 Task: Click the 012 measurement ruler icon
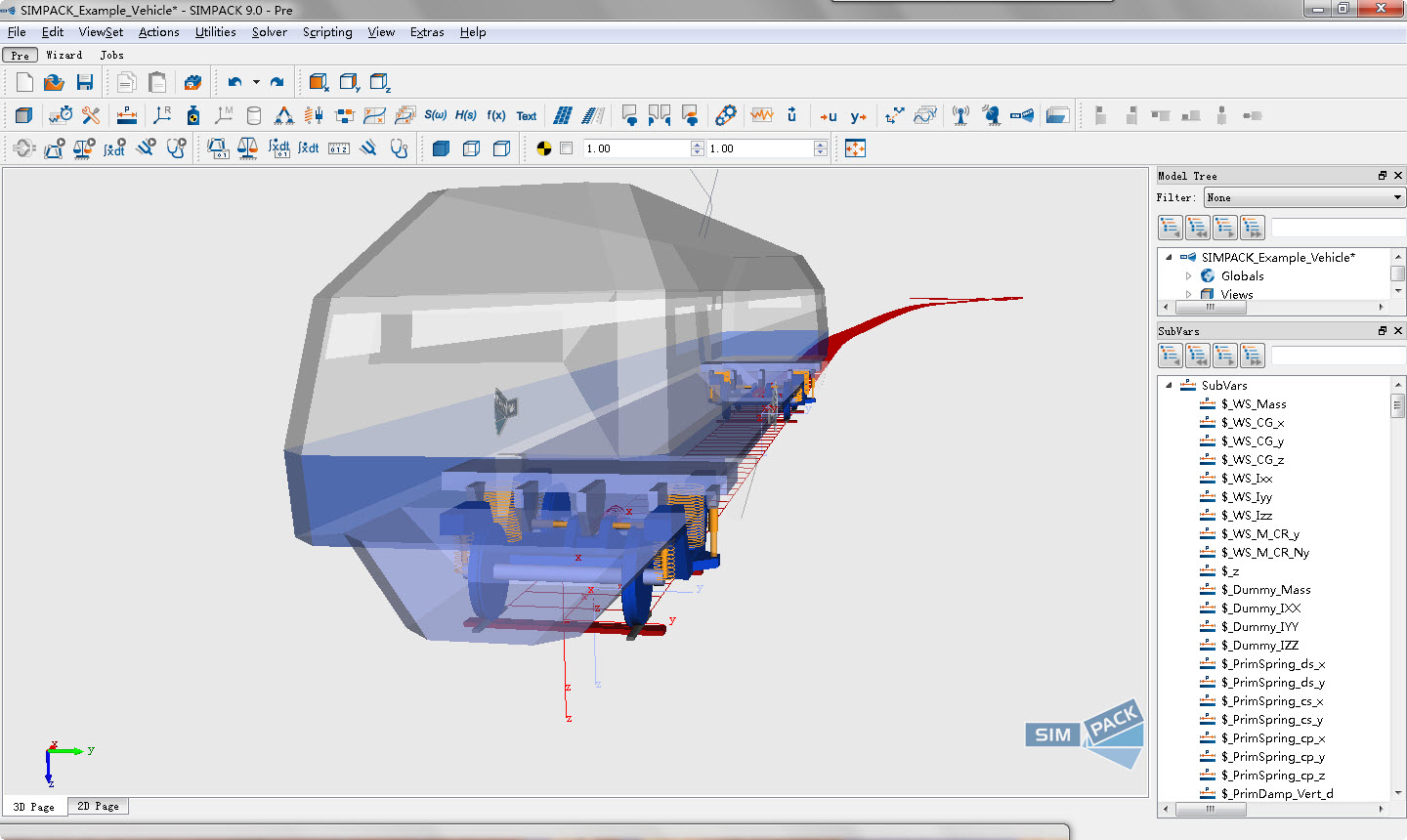pyautogui.click(x=339, y=148)
